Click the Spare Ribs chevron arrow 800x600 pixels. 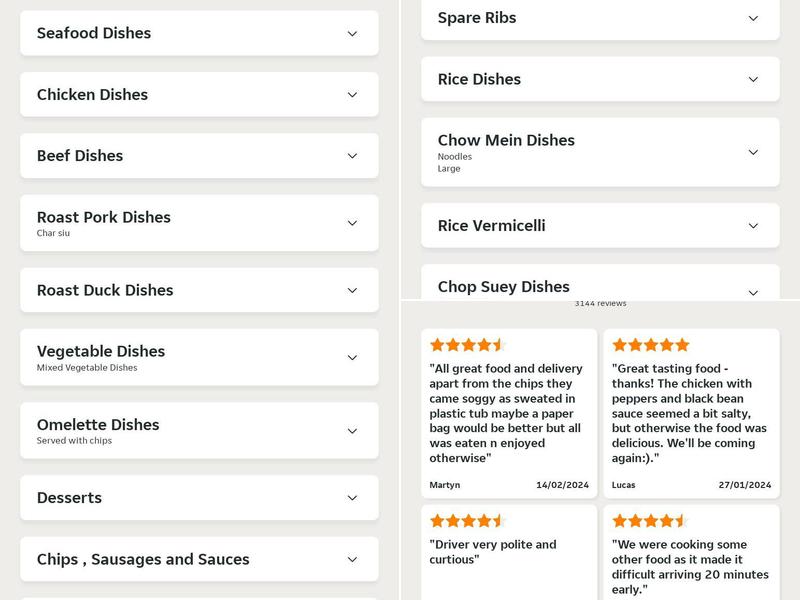(754, 18)
